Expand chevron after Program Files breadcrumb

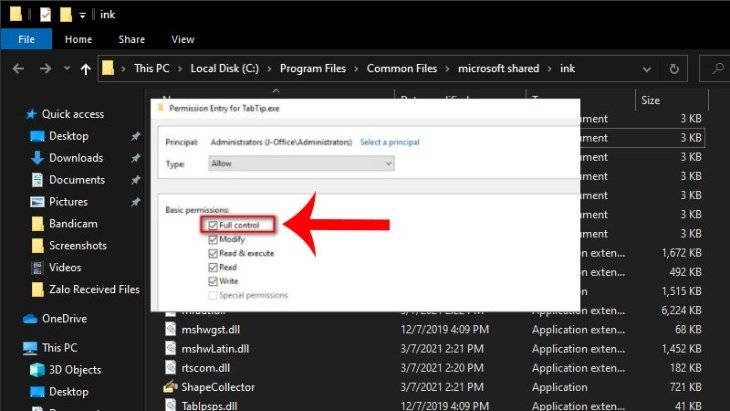pyautogui.click(x=356, y=69)
